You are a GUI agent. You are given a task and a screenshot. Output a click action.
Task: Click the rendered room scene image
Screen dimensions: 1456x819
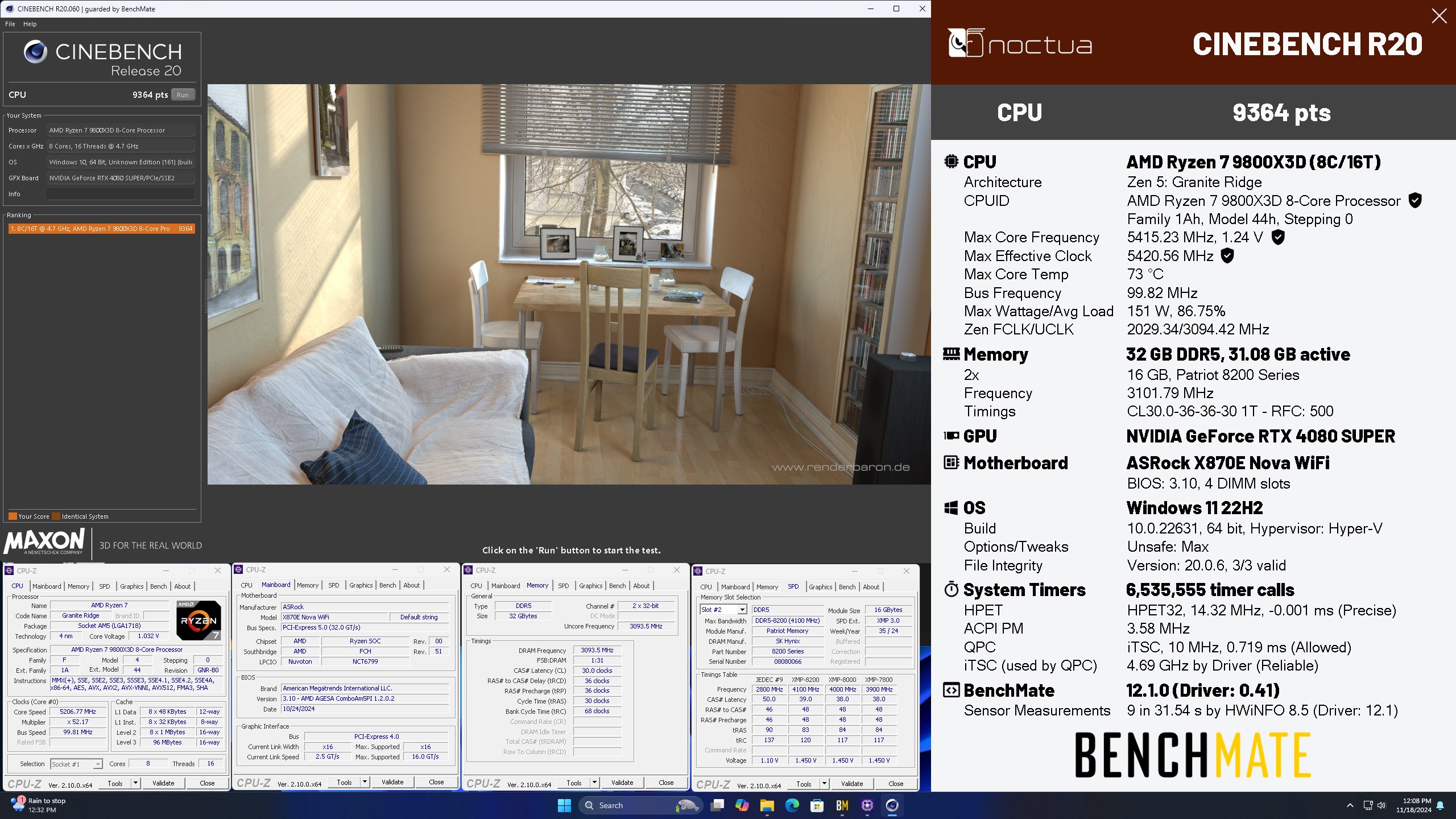[x=569, y=284]
